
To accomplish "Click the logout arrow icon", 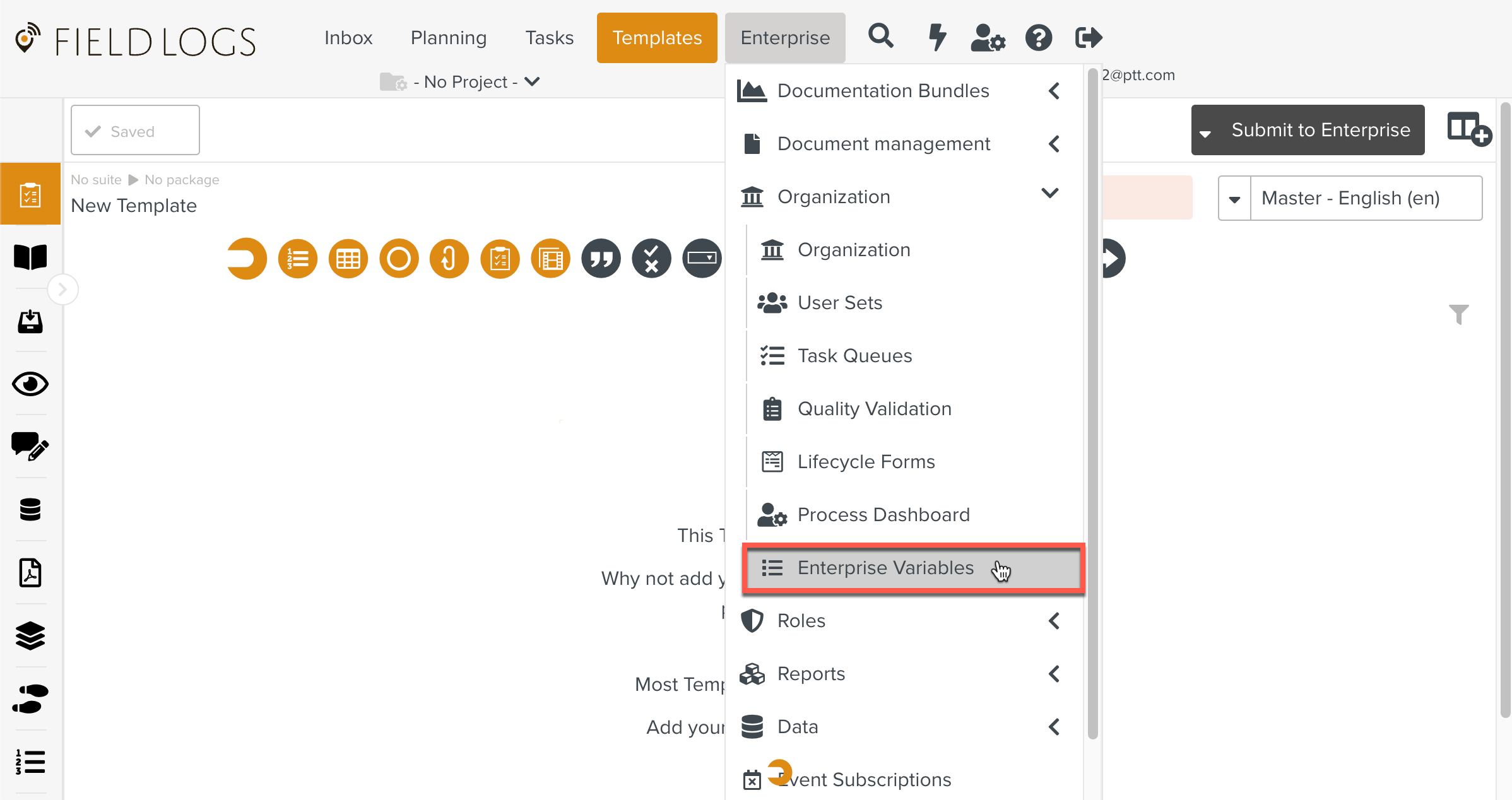I will pos(1089,38).
